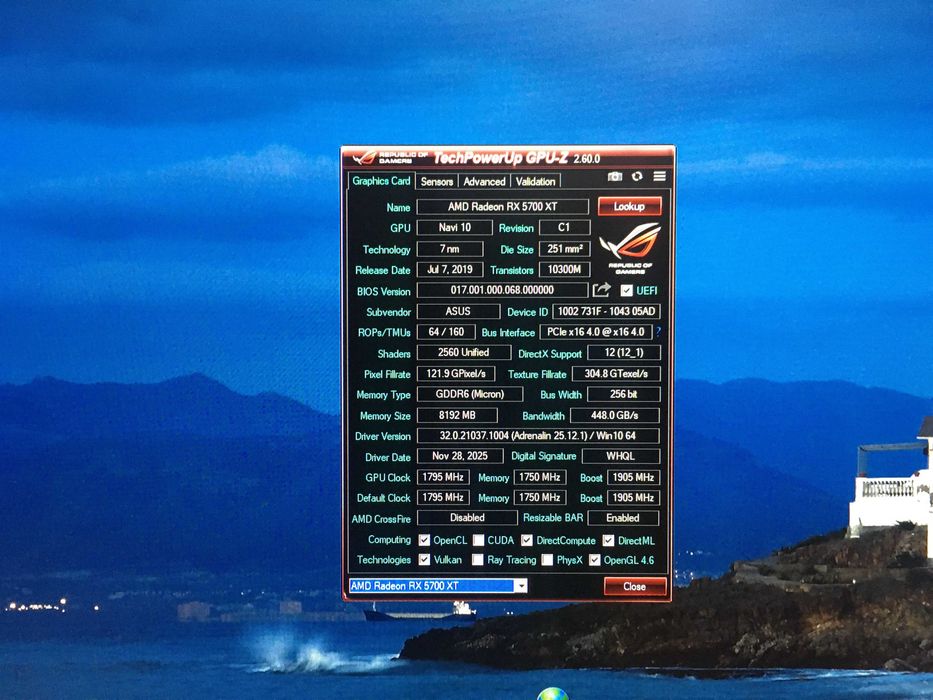The height and width of the screenshot is (700, 933).
Task: Click the Bus Interface value PCIe x16 4.0
Action: point(596,332)
